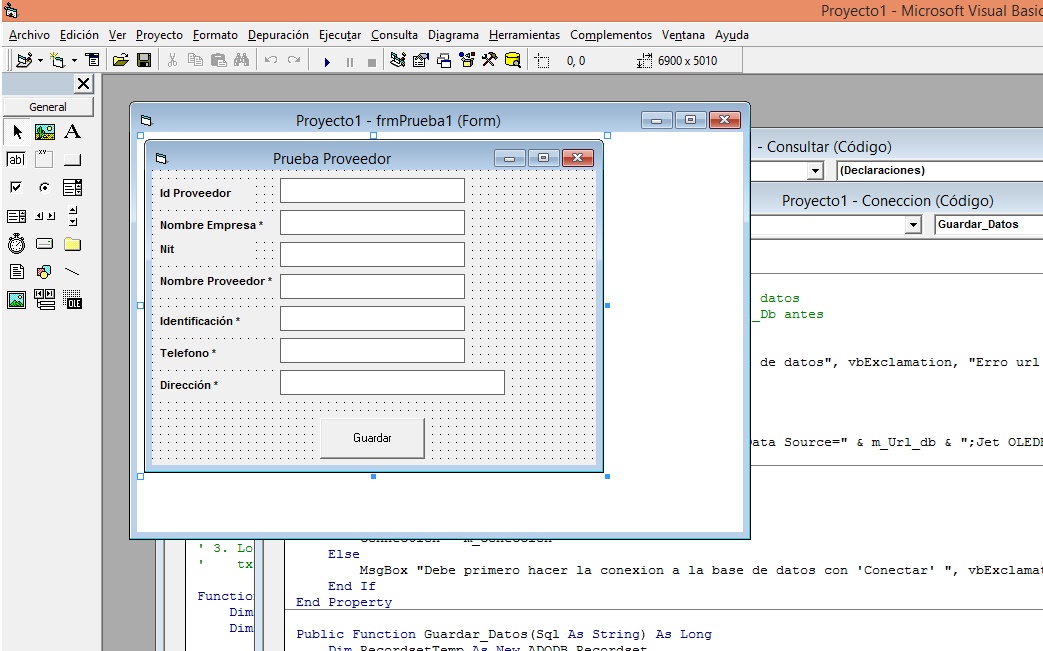Select the PictureBox tool in the toolbox
Screen dimensions: 1043x651
(x=45, y=132)
